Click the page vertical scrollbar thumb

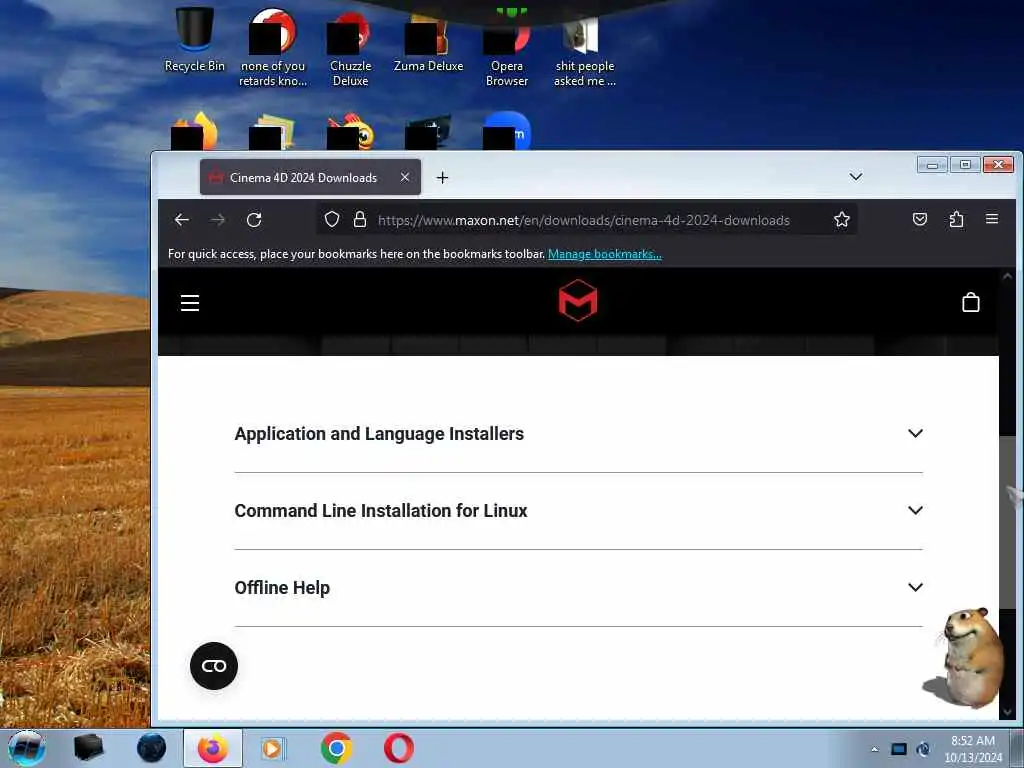(1008, 522)
